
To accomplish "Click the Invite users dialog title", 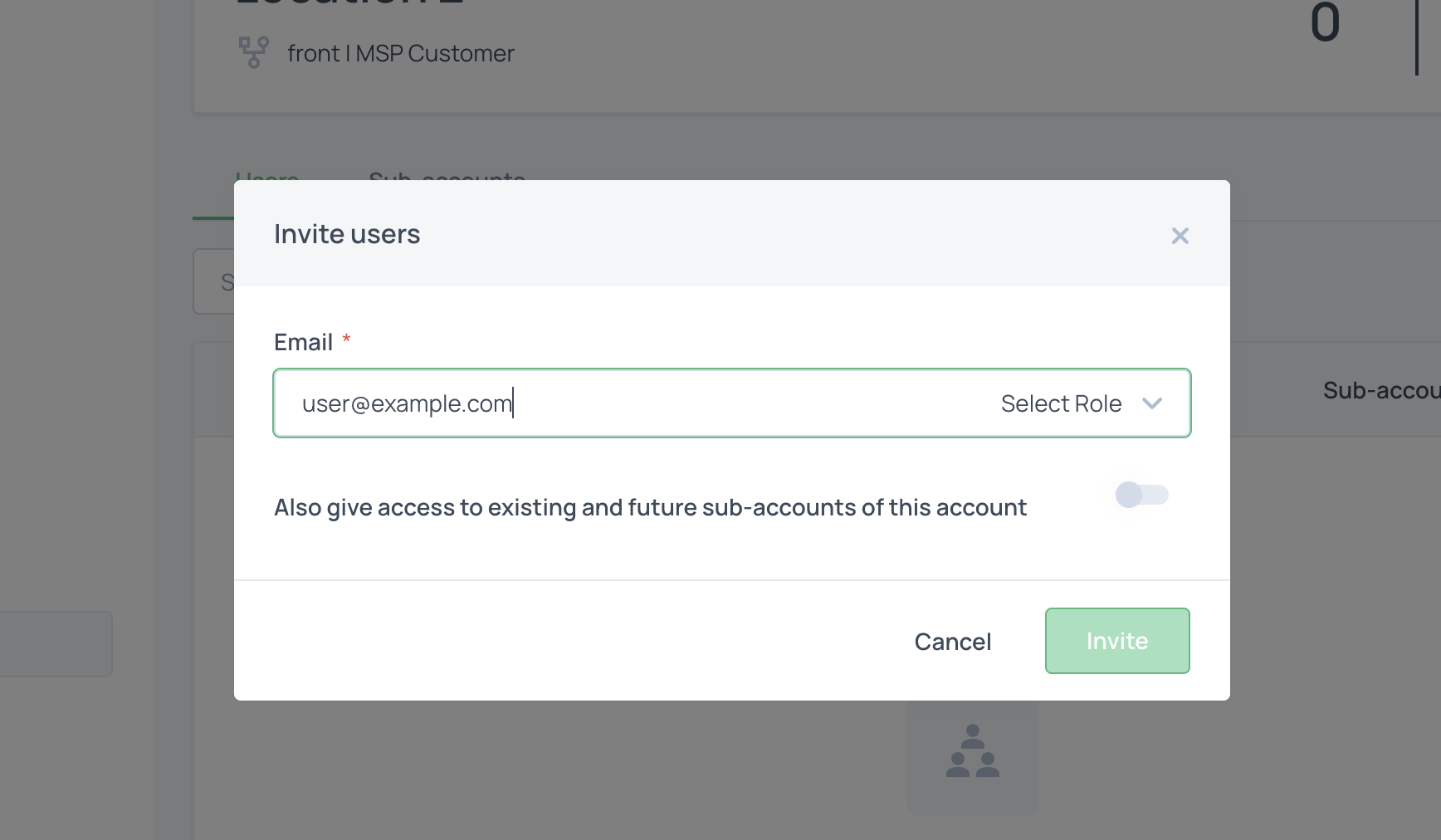I will [347, 234].
